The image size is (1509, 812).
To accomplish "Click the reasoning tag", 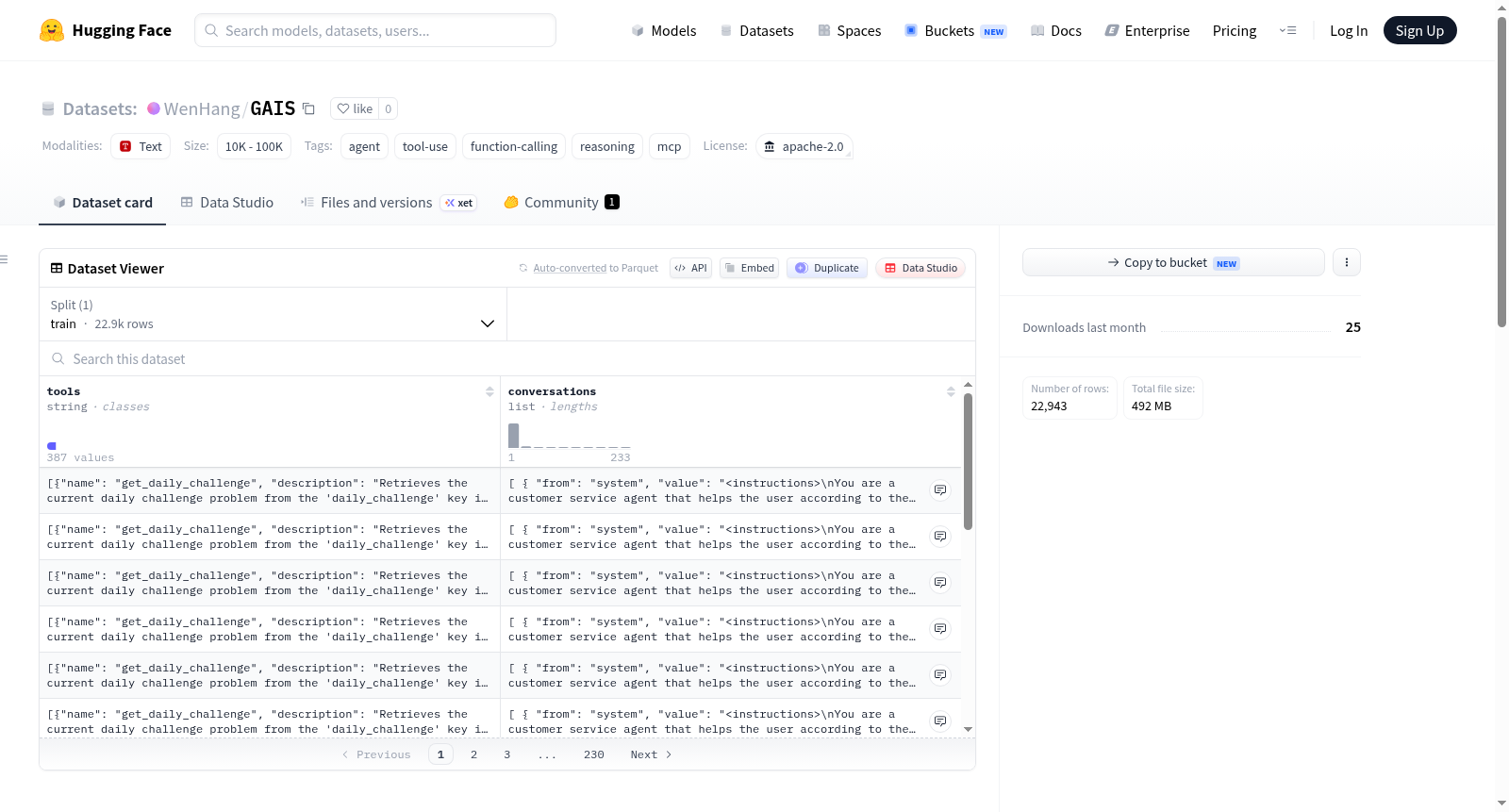I will coord(607,146).
